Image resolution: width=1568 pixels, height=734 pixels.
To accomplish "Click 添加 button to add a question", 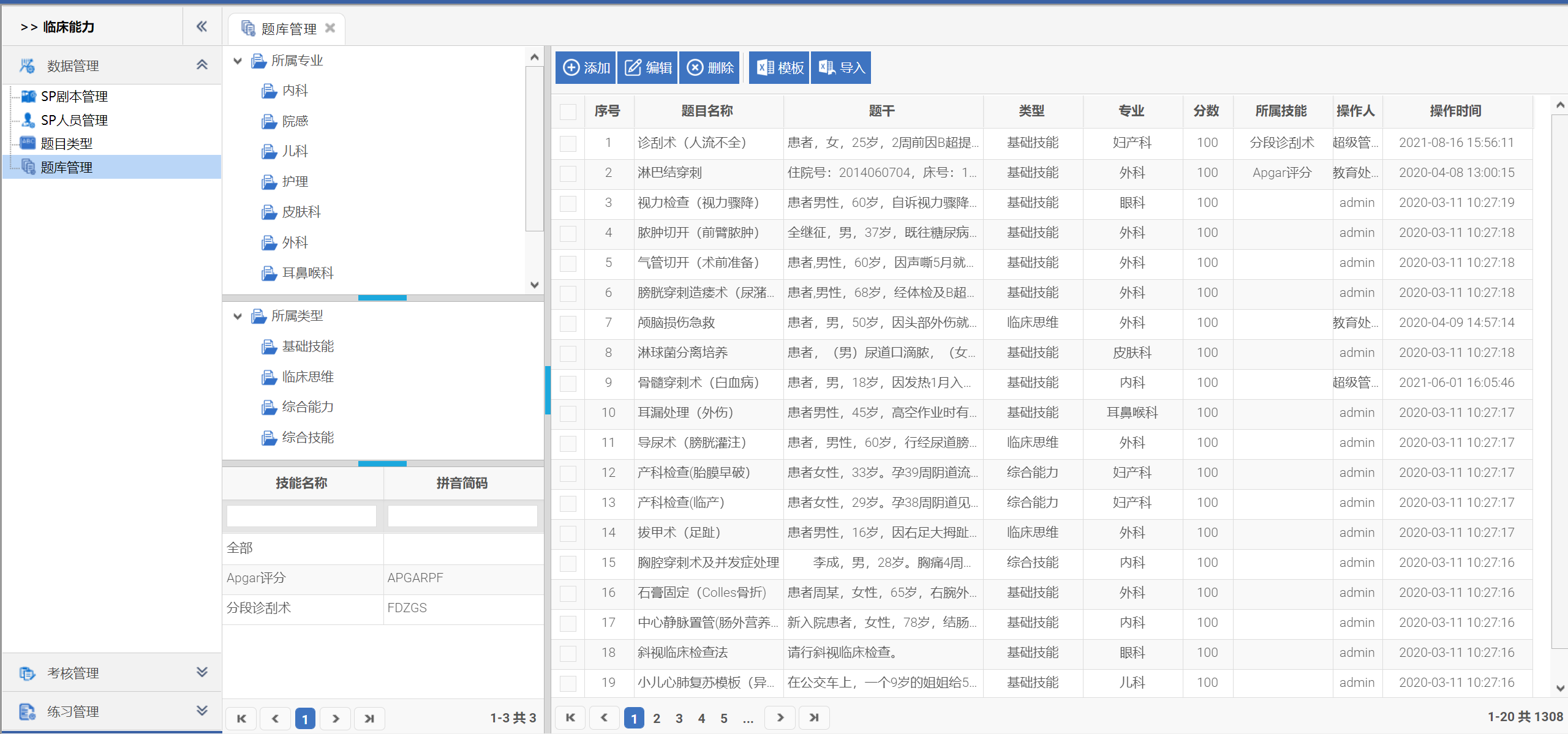I will 586,67.
